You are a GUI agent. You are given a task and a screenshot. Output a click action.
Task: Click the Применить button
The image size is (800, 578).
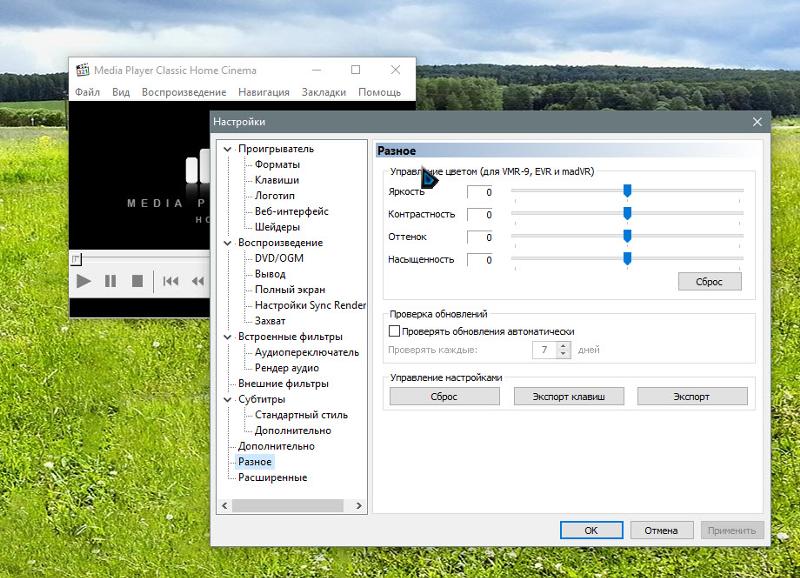coord(732,531)
